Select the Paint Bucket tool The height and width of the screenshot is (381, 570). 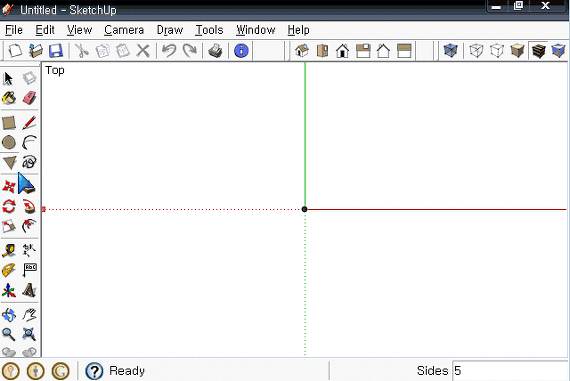[x=9, y=98]
